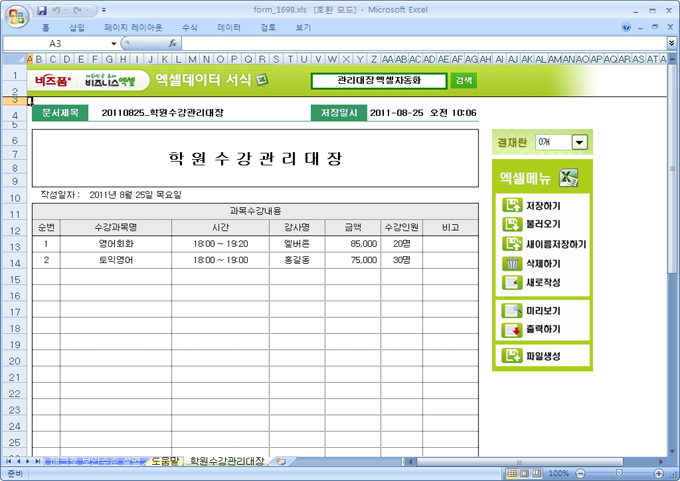Select the 홍길동 instructor cell
The width and height of the screenshot is (680, 481).
pos(297,260)
